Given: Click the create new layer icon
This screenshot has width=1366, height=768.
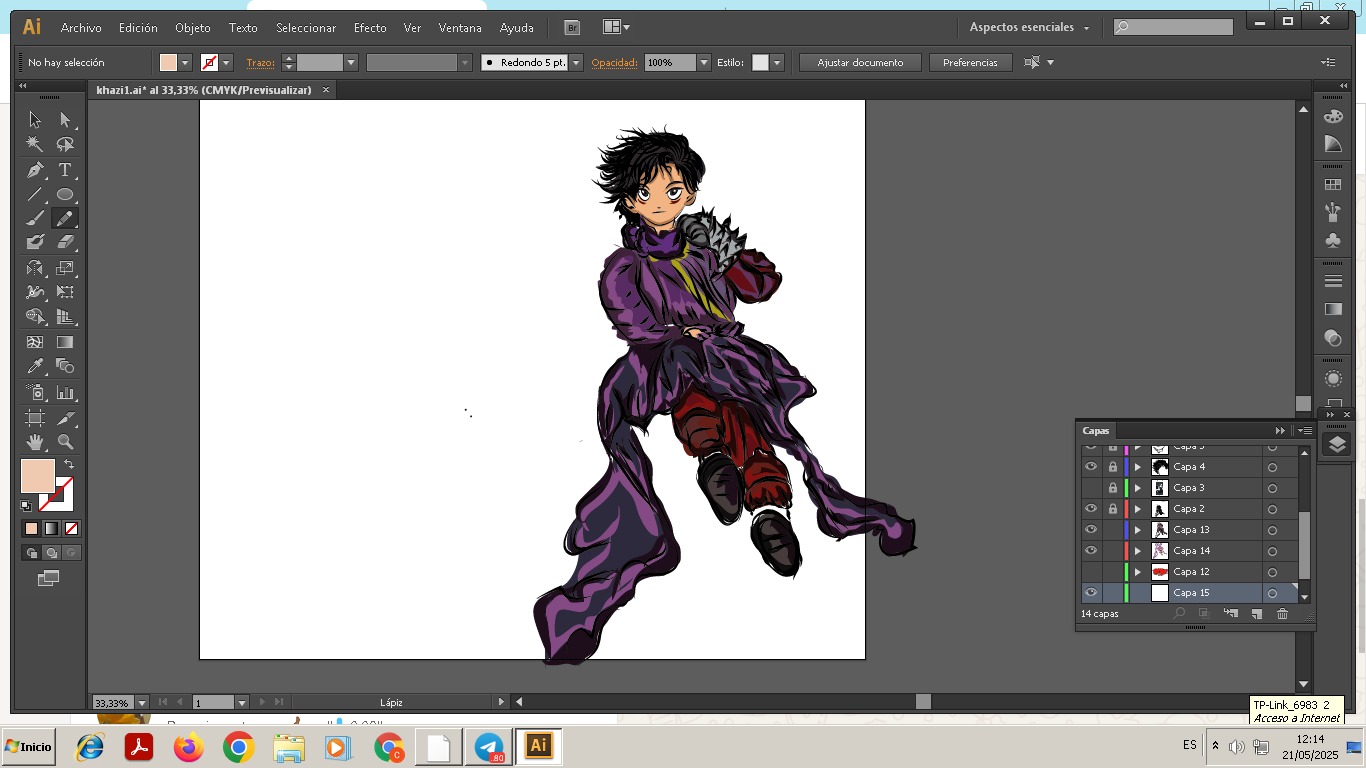Looking at the screenshot, I should pos(1257,614).
